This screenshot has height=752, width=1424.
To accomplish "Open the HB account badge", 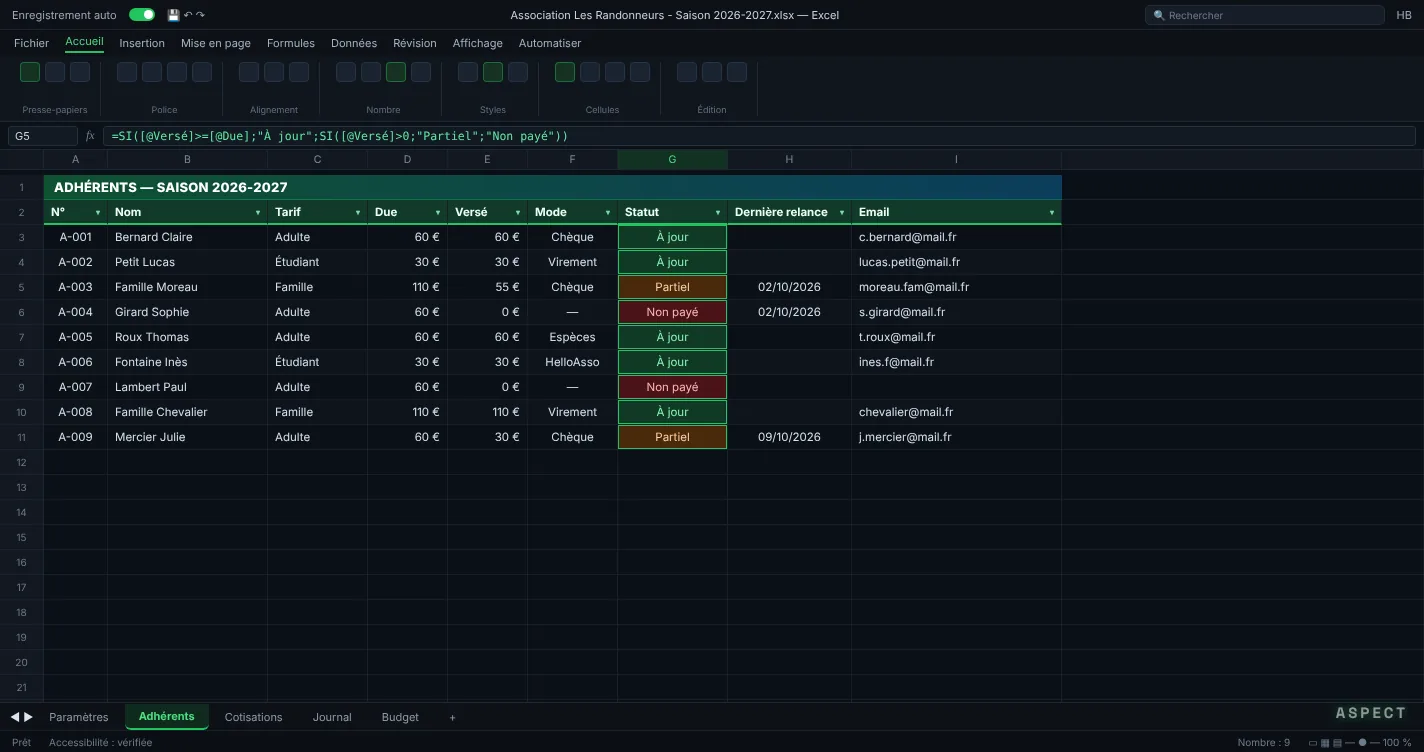I will (1404, 15).
